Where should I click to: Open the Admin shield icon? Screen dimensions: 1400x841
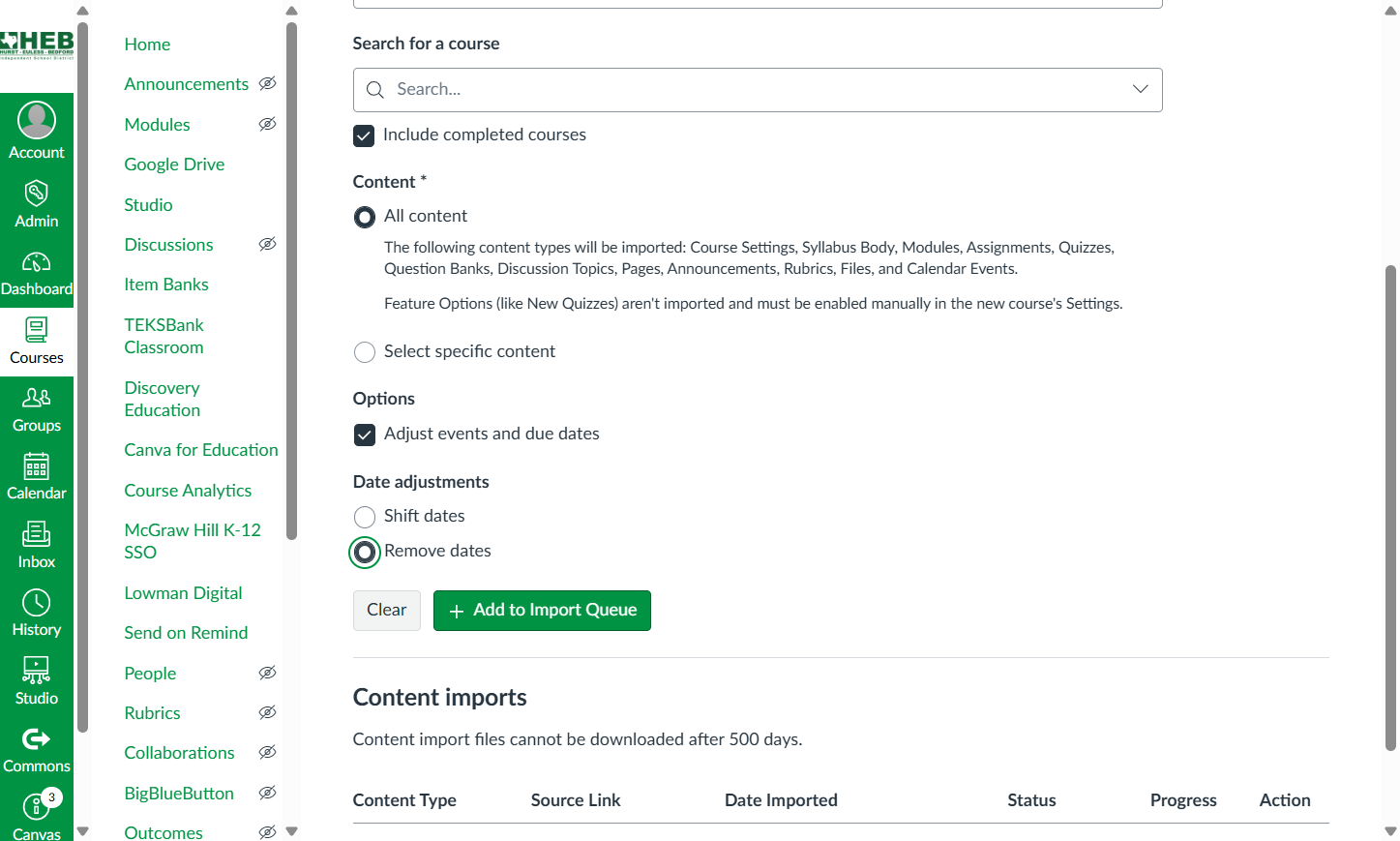pos(37,193)
